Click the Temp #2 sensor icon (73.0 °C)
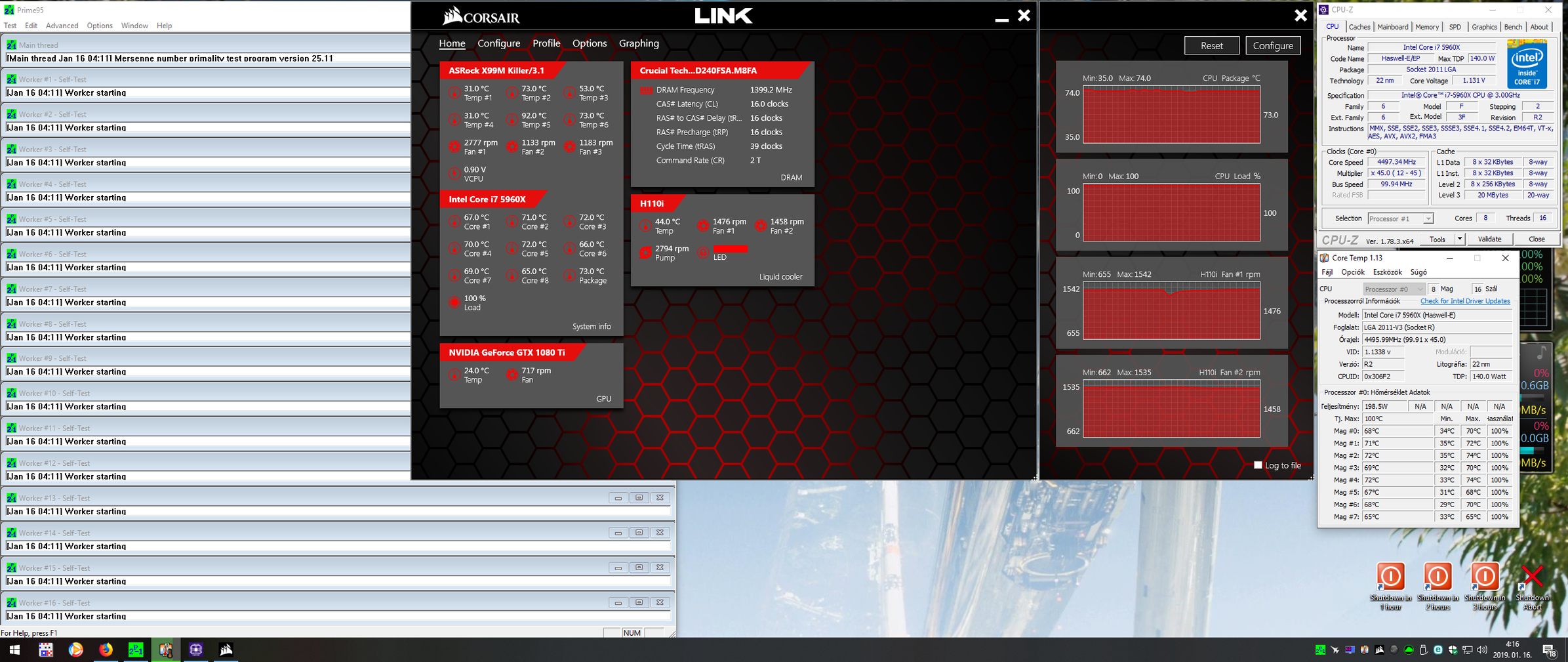This screenshot has width=1568, height=662. (512, 93)
